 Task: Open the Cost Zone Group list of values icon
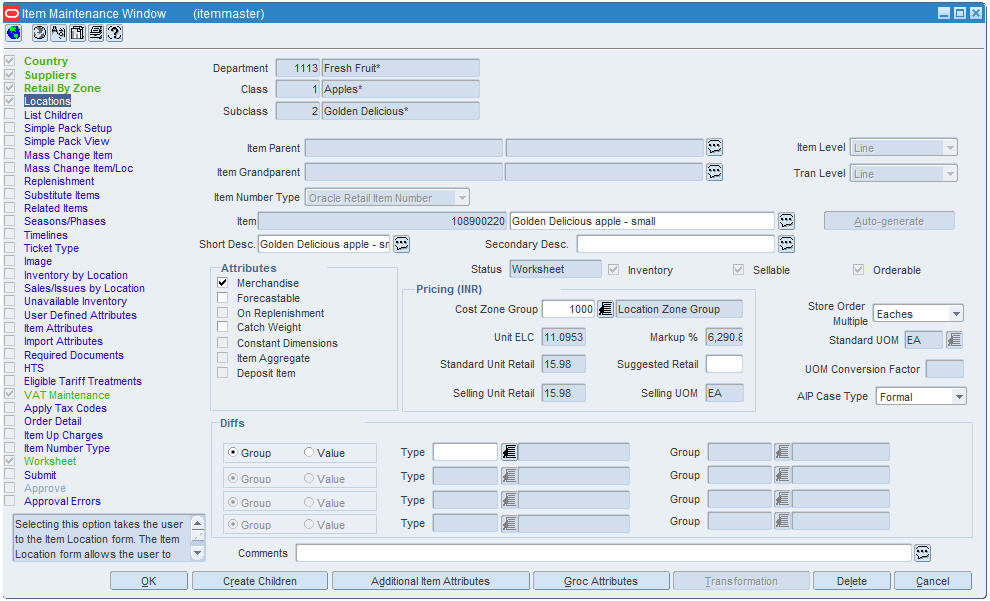click(605, 309)
